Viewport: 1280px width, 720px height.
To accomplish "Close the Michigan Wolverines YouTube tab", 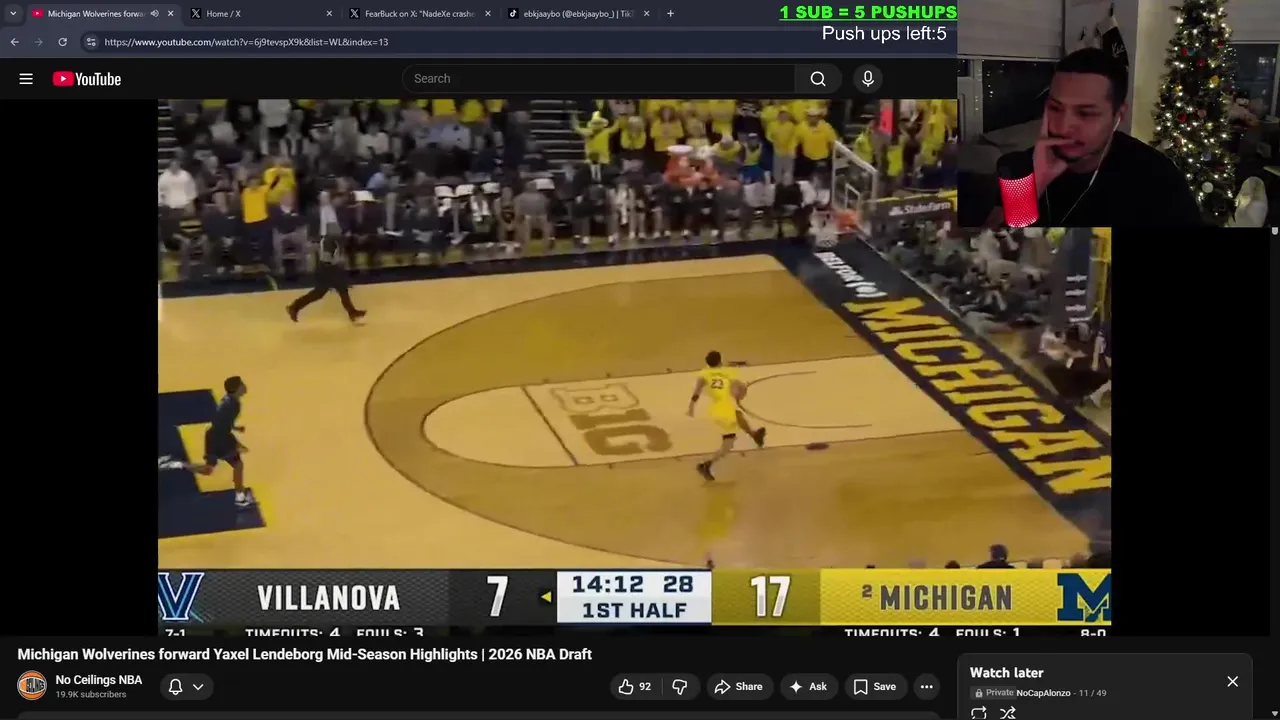I will tap(170, 14).
